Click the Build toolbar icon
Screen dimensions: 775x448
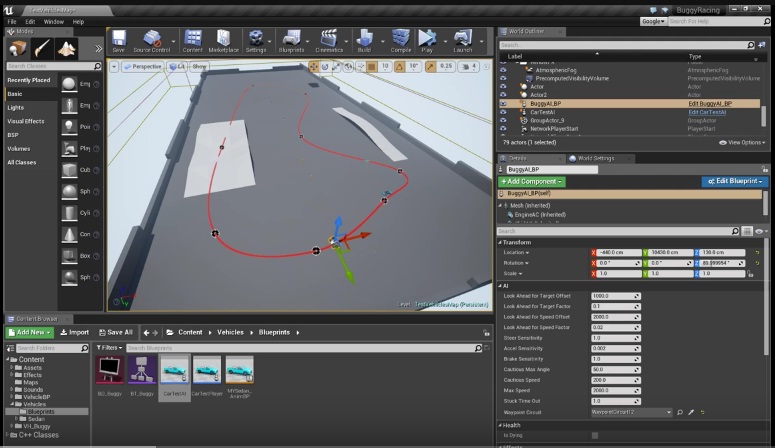[x=364, y=39]
